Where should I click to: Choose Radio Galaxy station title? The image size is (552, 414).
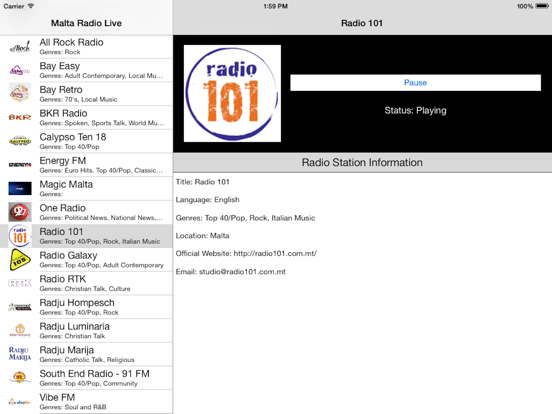(x=68, y=255)
